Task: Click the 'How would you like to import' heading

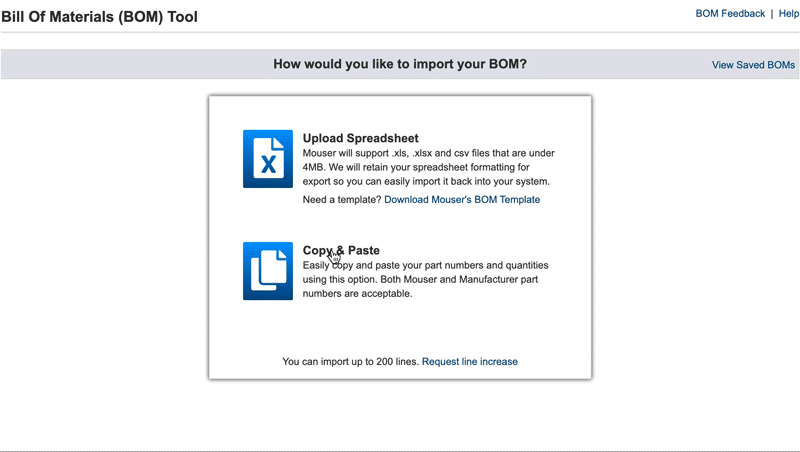Action: click(x=400, y=64)
